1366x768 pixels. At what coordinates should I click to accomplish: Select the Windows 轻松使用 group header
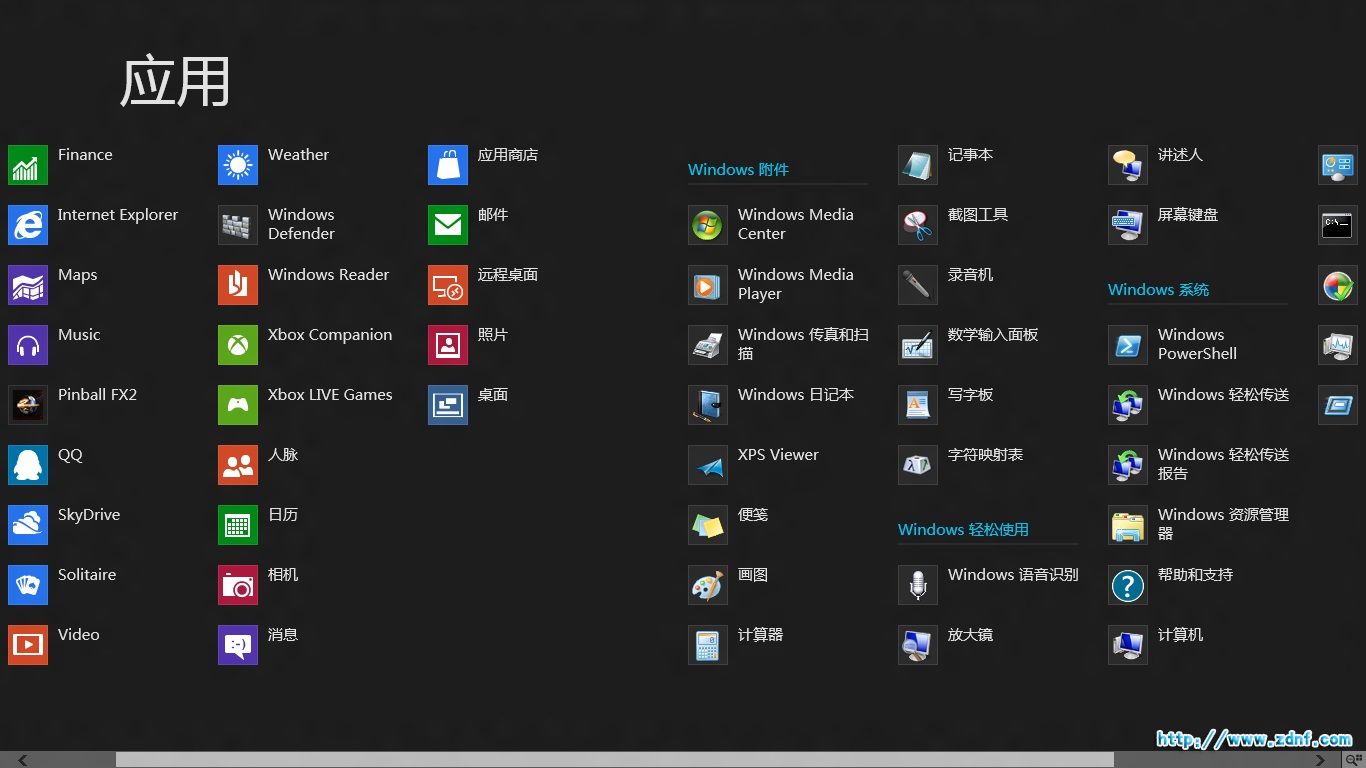tap(963, 530)
